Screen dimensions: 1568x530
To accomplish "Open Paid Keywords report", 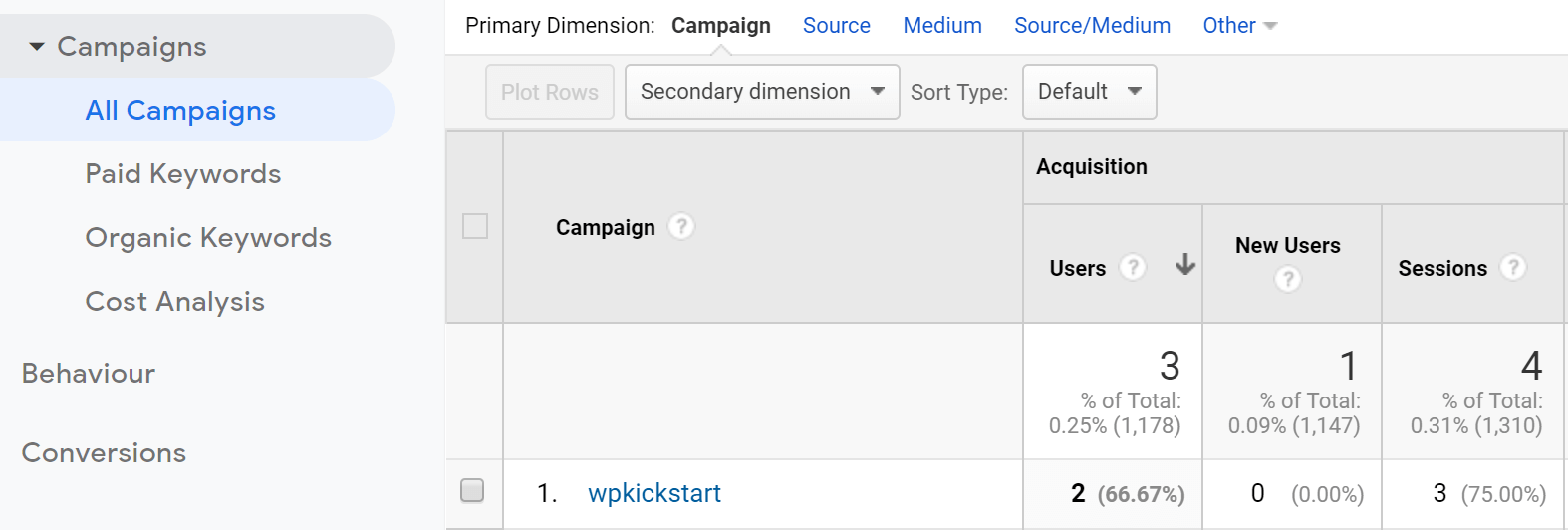I will pyautogui.click(x=183, y=174).
